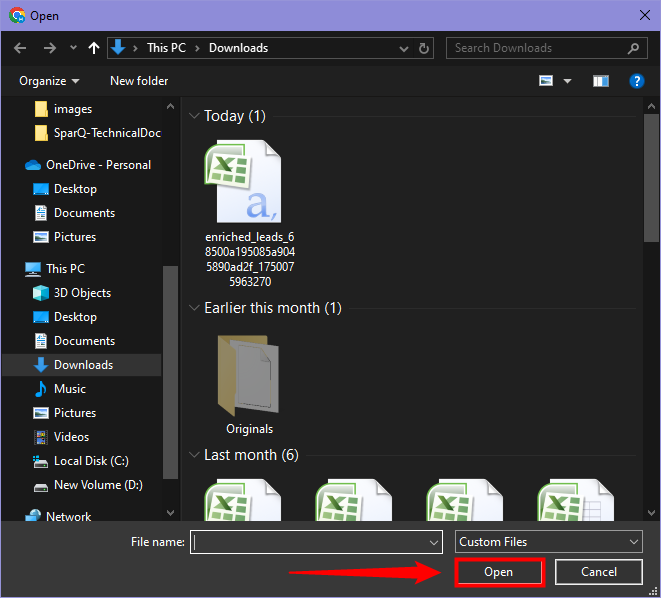Image resolution: width=661 pixels, height=598 pixels.
Task: Click the Back navigation arrow
Action: pos(21,48)
